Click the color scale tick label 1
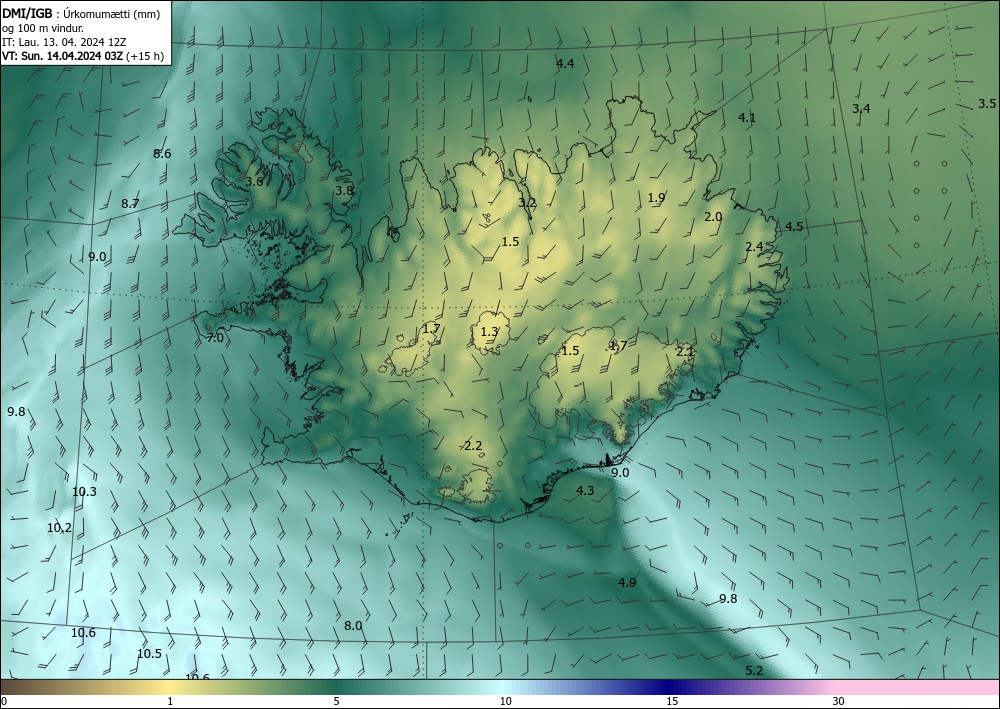Viewport: 1000px width, 709px height. click(x=170, y=702)
